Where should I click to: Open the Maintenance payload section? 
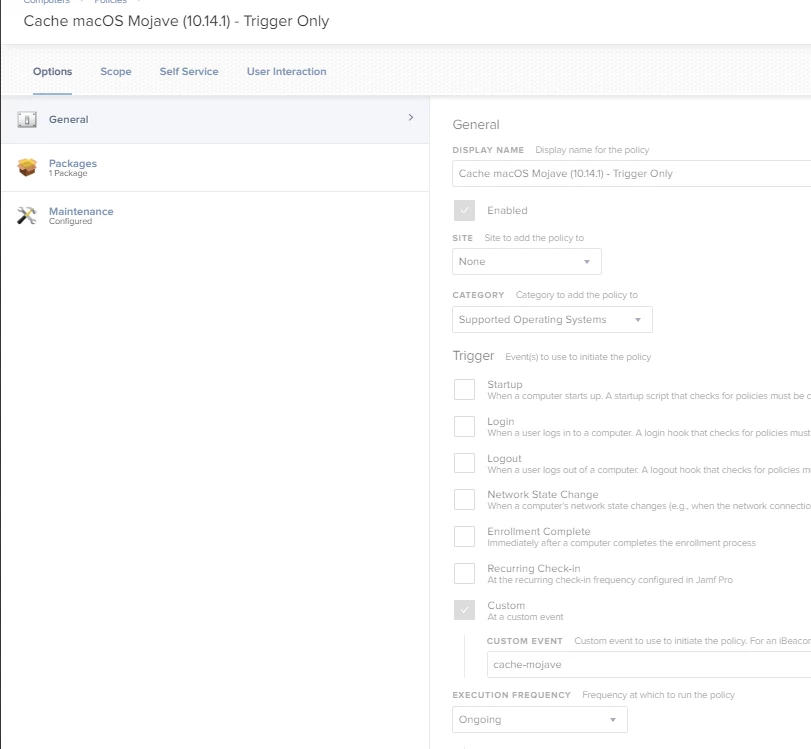[215, 216]
